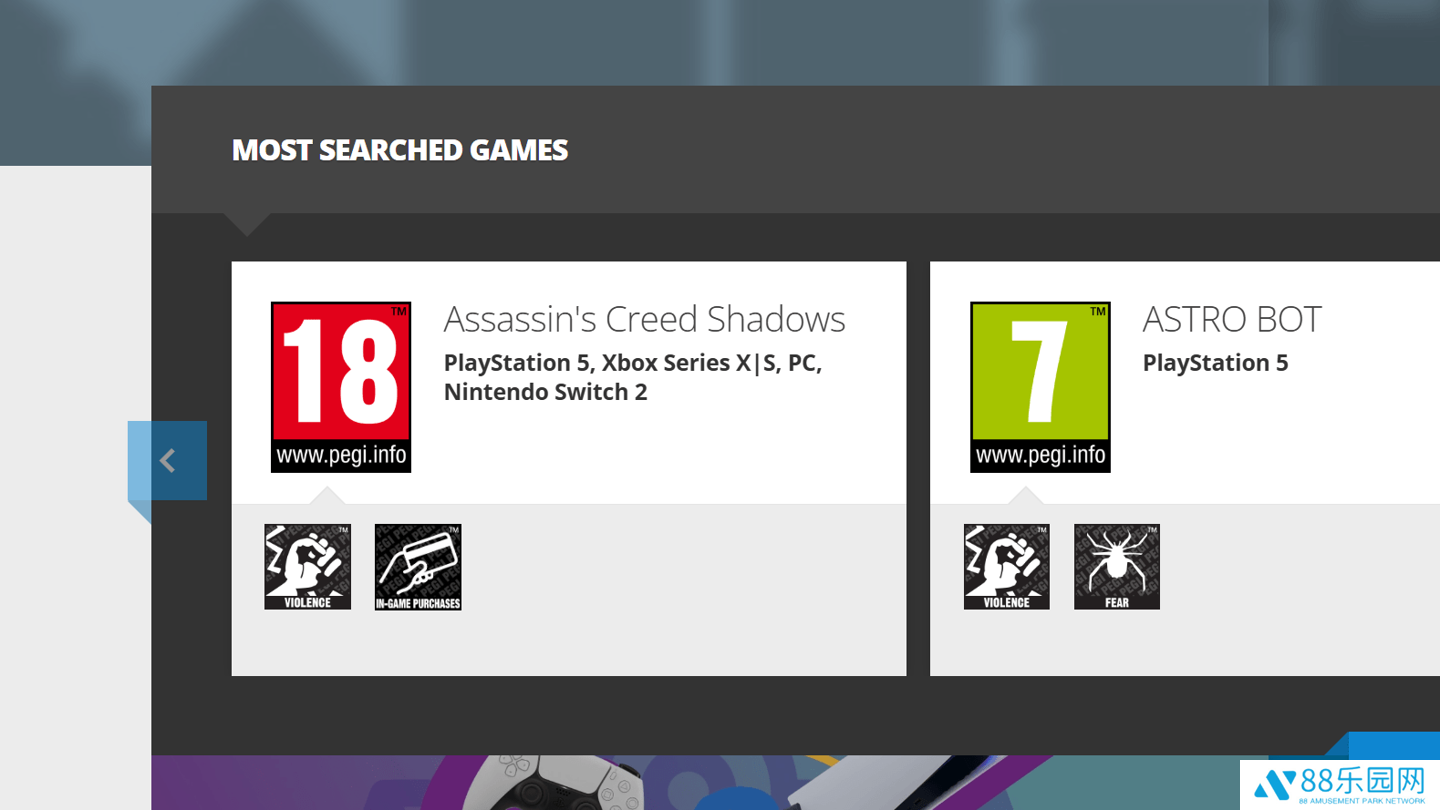
Task: Click PlayStation 5 platform text under ASTRO BOT
Action: tap(1215, 363)
